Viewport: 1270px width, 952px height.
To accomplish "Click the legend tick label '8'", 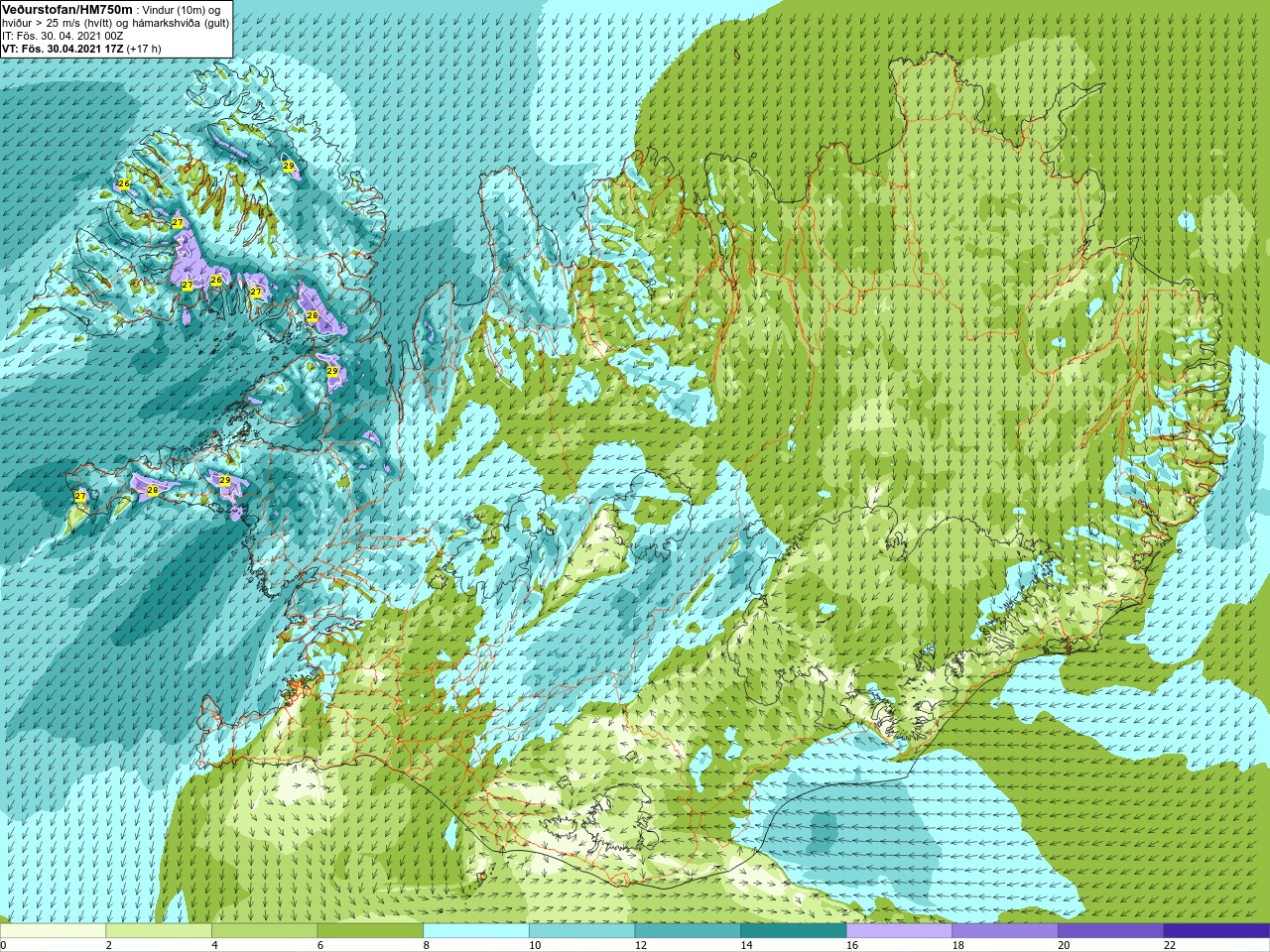I will coord(427,946).
